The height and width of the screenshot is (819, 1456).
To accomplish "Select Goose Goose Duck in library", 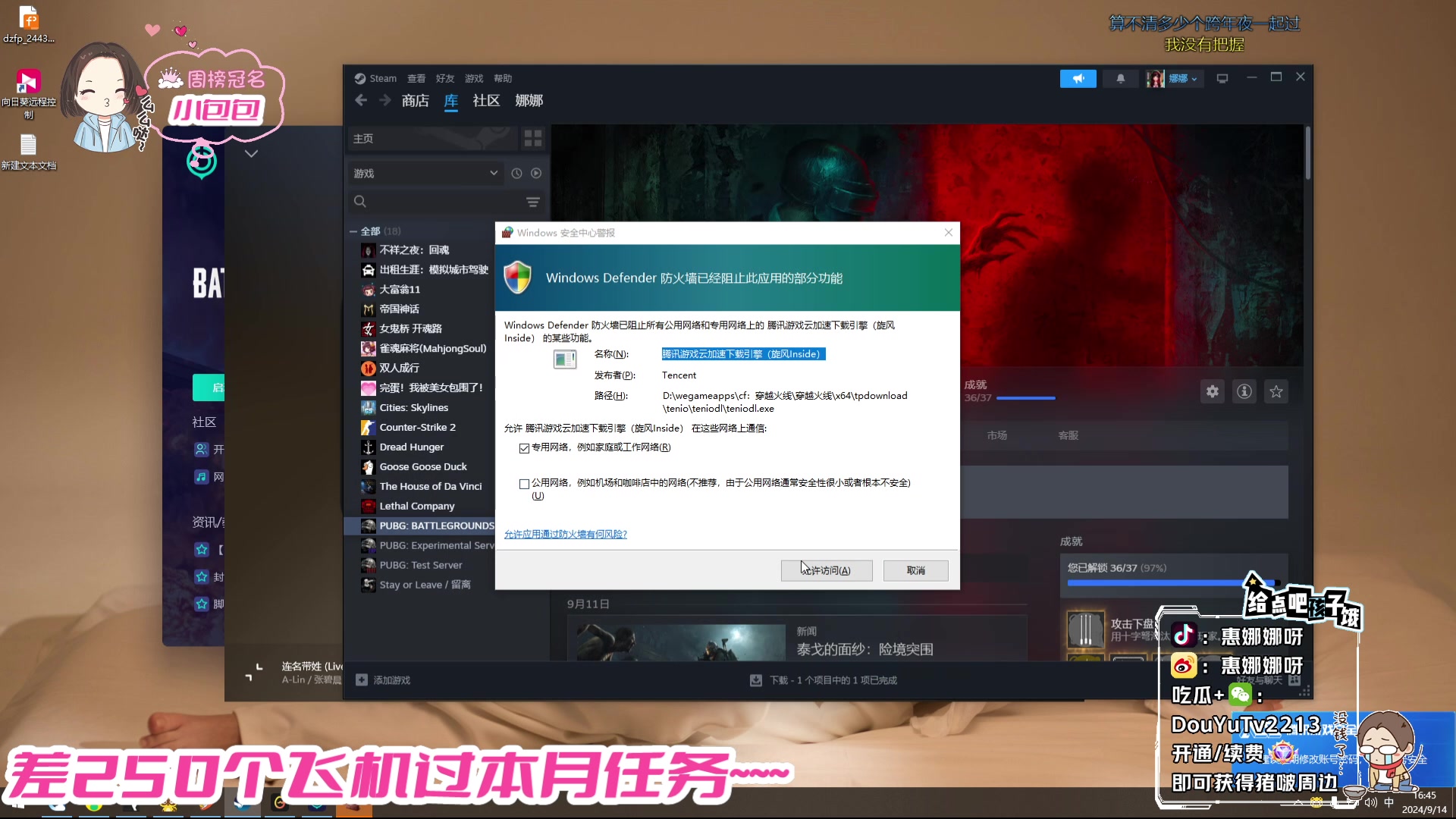I will [422, 467].
